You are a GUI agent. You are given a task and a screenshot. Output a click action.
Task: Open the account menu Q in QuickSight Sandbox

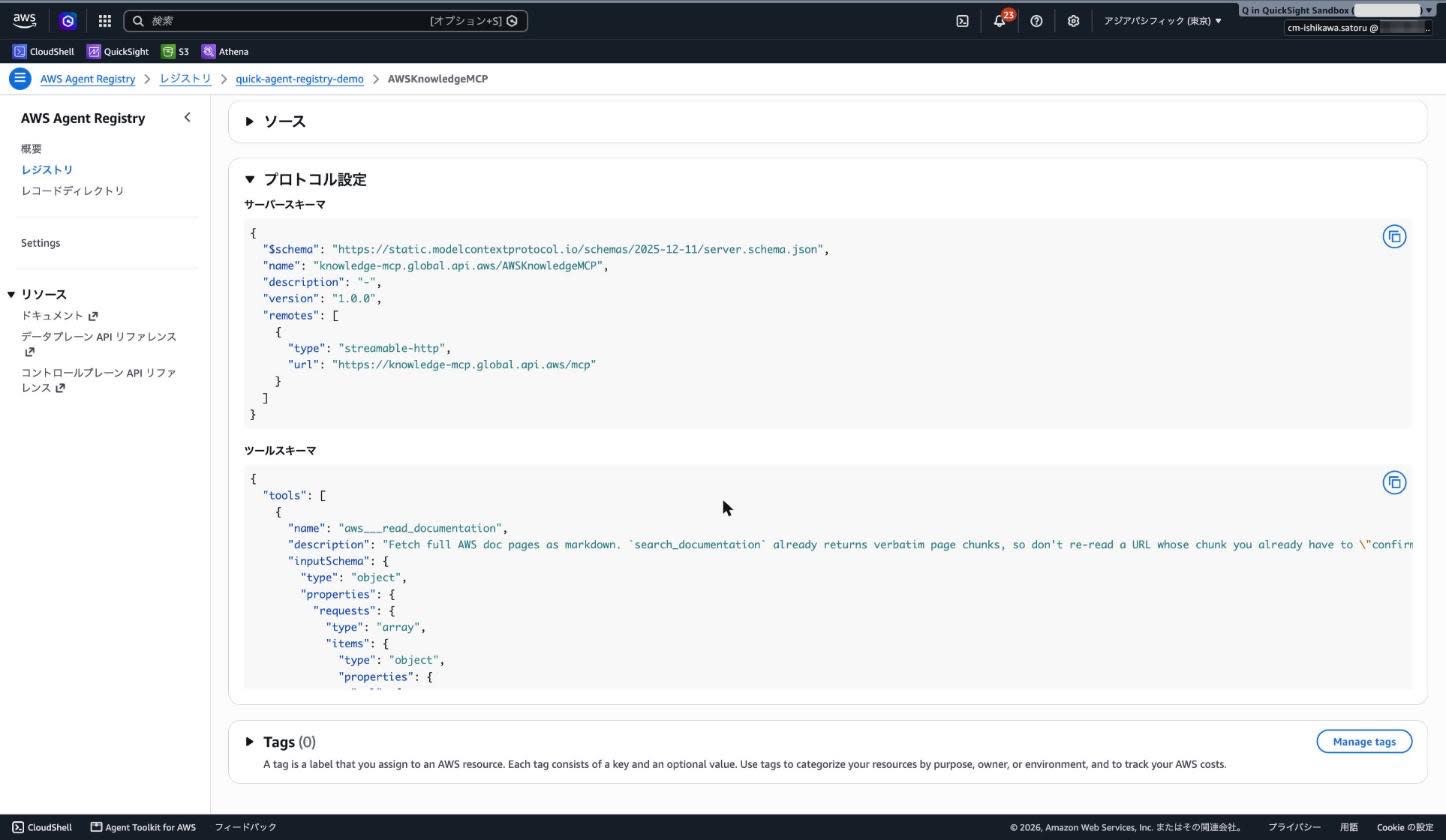click(1337, 10)
